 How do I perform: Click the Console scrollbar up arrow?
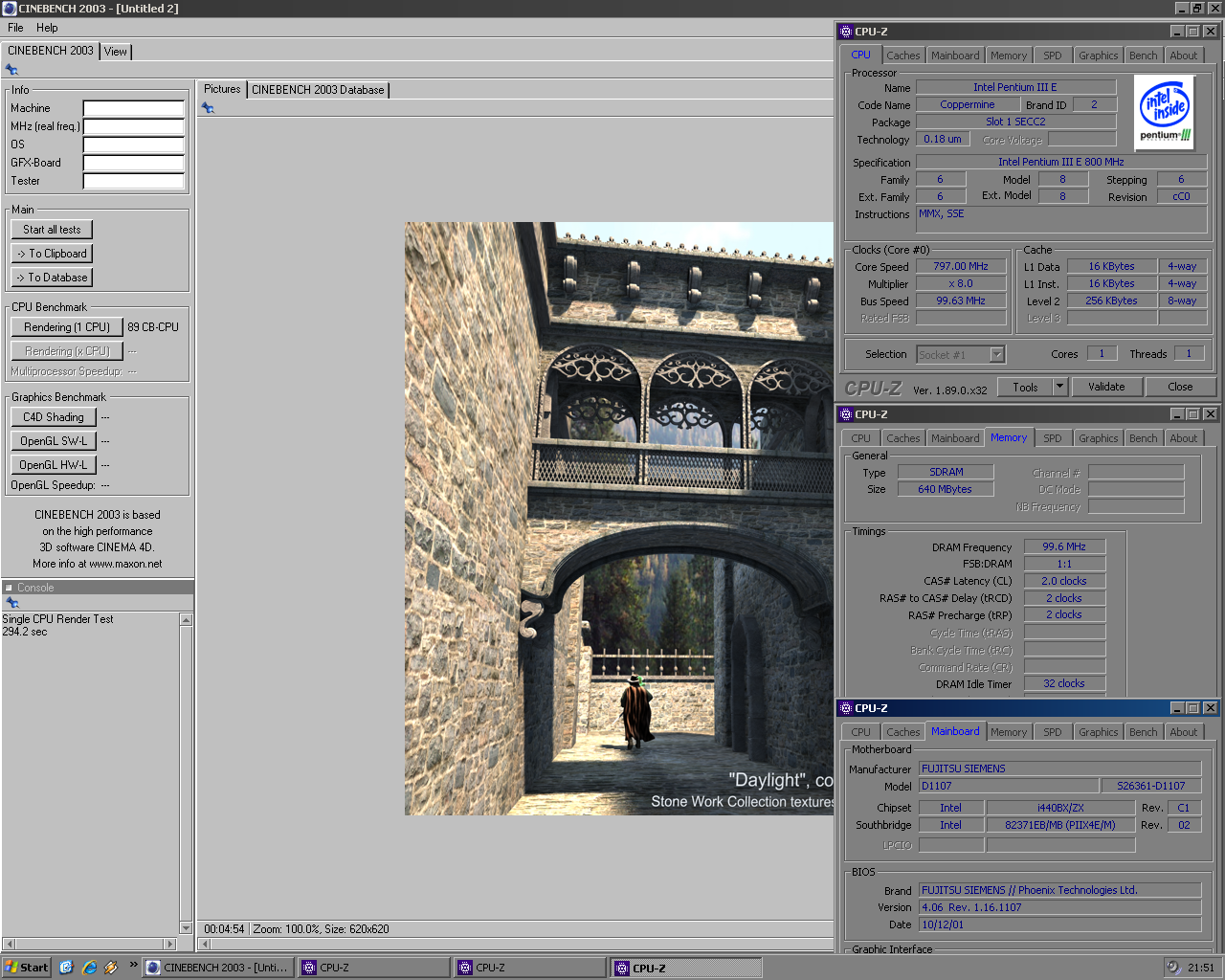(x=187, y=620)
